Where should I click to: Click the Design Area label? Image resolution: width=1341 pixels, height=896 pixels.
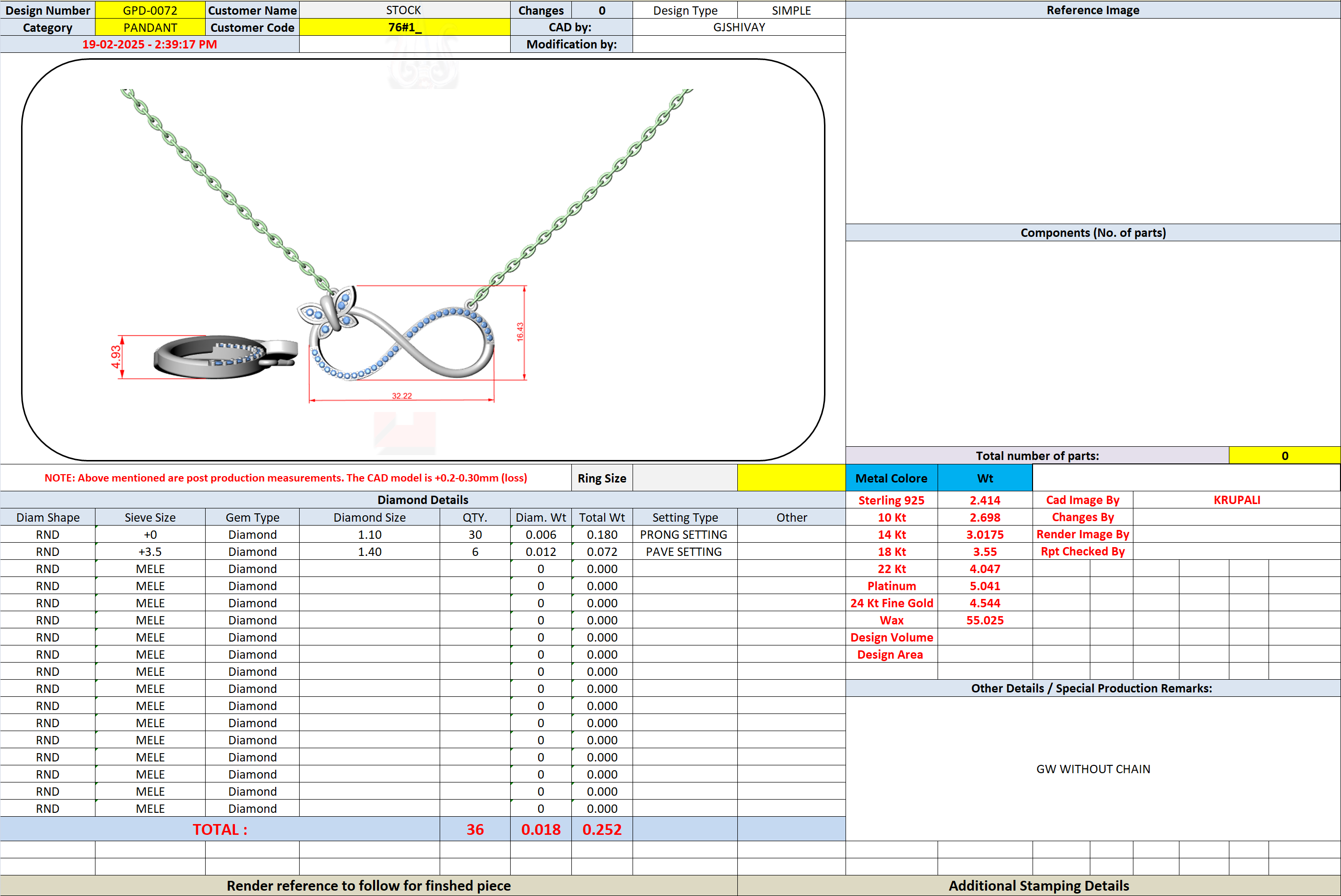[x=892, y=654]
